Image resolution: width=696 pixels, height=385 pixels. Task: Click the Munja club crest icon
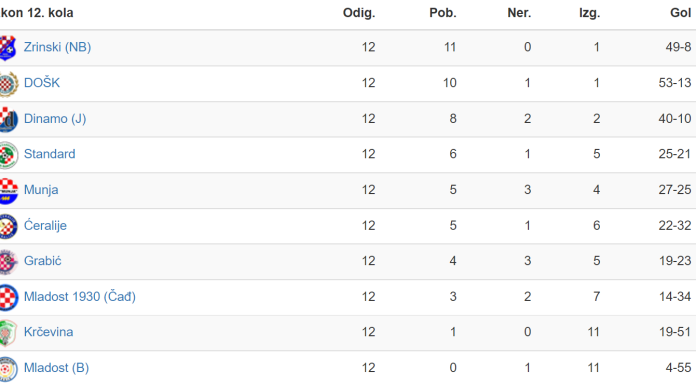pos(8,191)
